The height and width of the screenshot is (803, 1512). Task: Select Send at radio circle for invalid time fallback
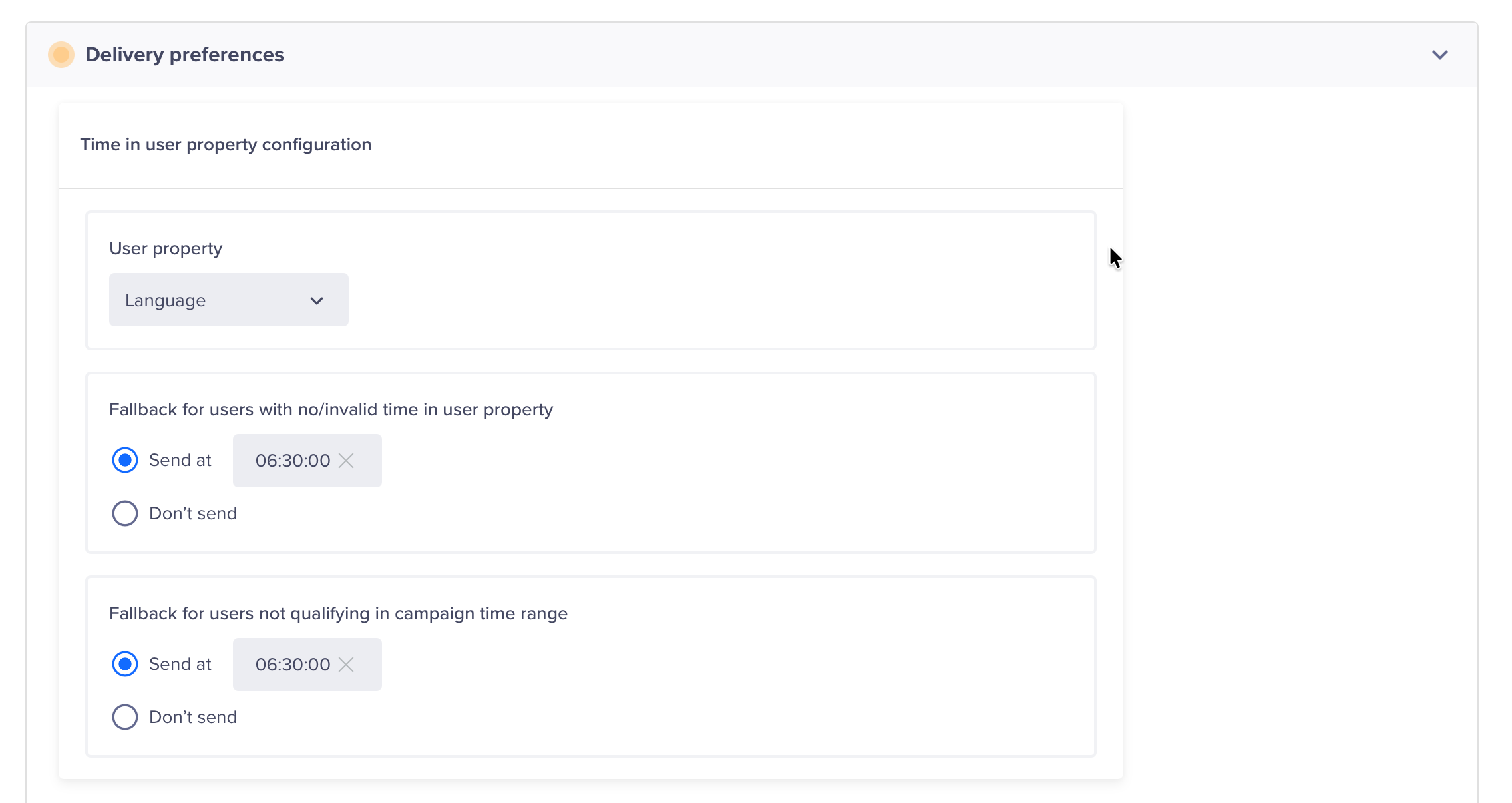coord(125,460)
